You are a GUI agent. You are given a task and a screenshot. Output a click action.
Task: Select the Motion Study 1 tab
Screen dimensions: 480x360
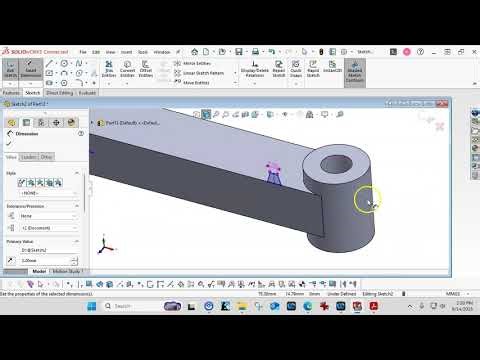pyautogui.click(x=68, y=271)
